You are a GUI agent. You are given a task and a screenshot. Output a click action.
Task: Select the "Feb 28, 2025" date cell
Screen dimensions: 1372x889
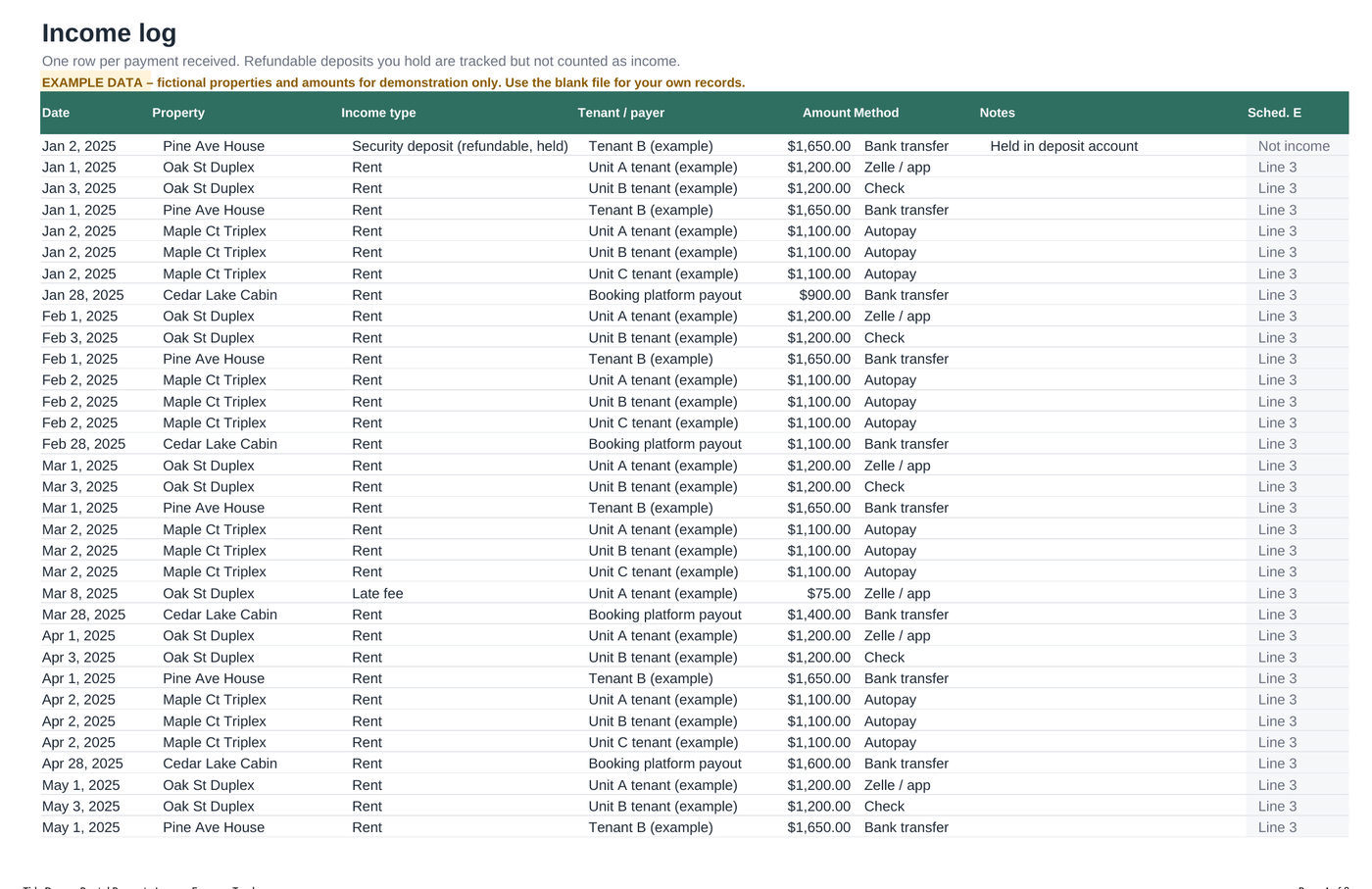pyautogui.click(x=83, y=444)
